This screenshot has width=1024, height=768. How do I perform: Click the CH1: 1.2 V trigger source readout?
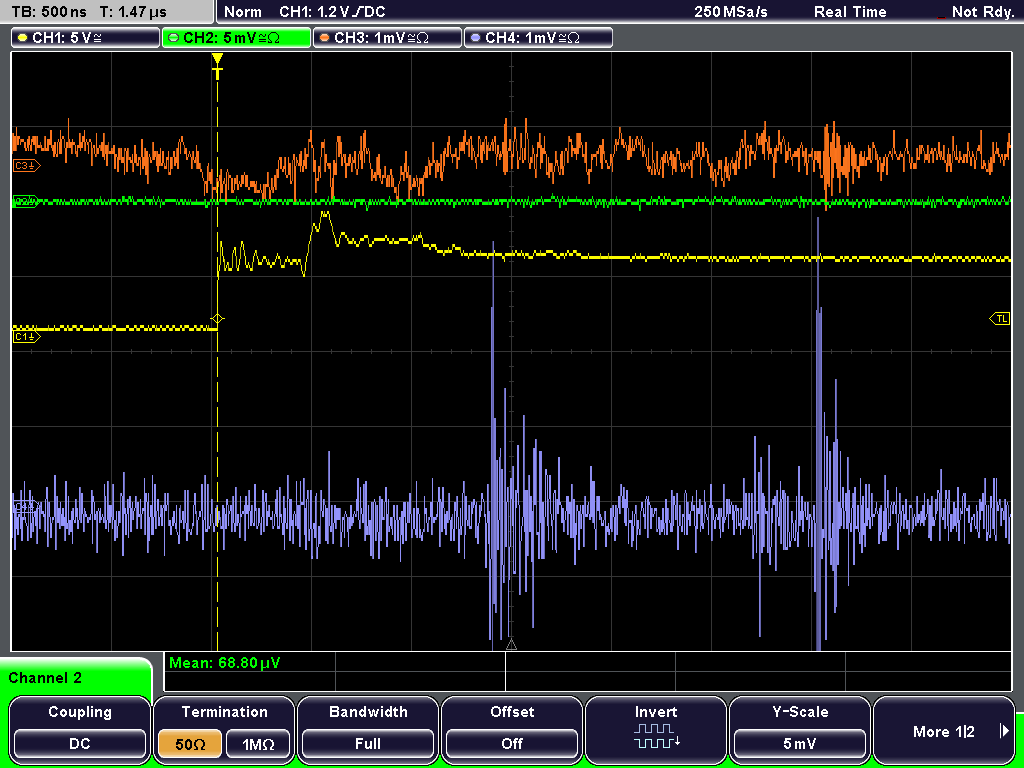click(332, 12)
